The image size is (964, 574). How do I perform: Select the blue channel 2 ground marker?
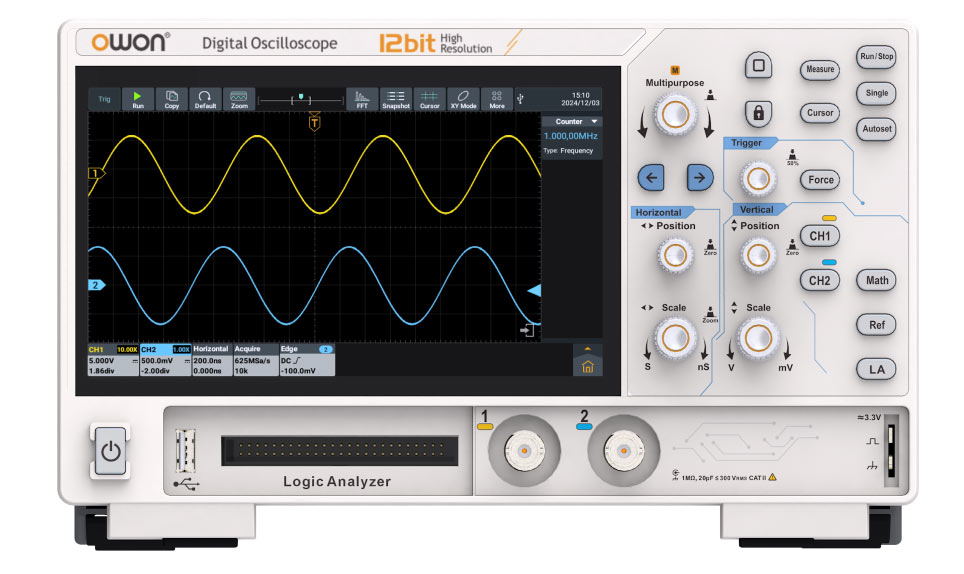coord(97,285)
